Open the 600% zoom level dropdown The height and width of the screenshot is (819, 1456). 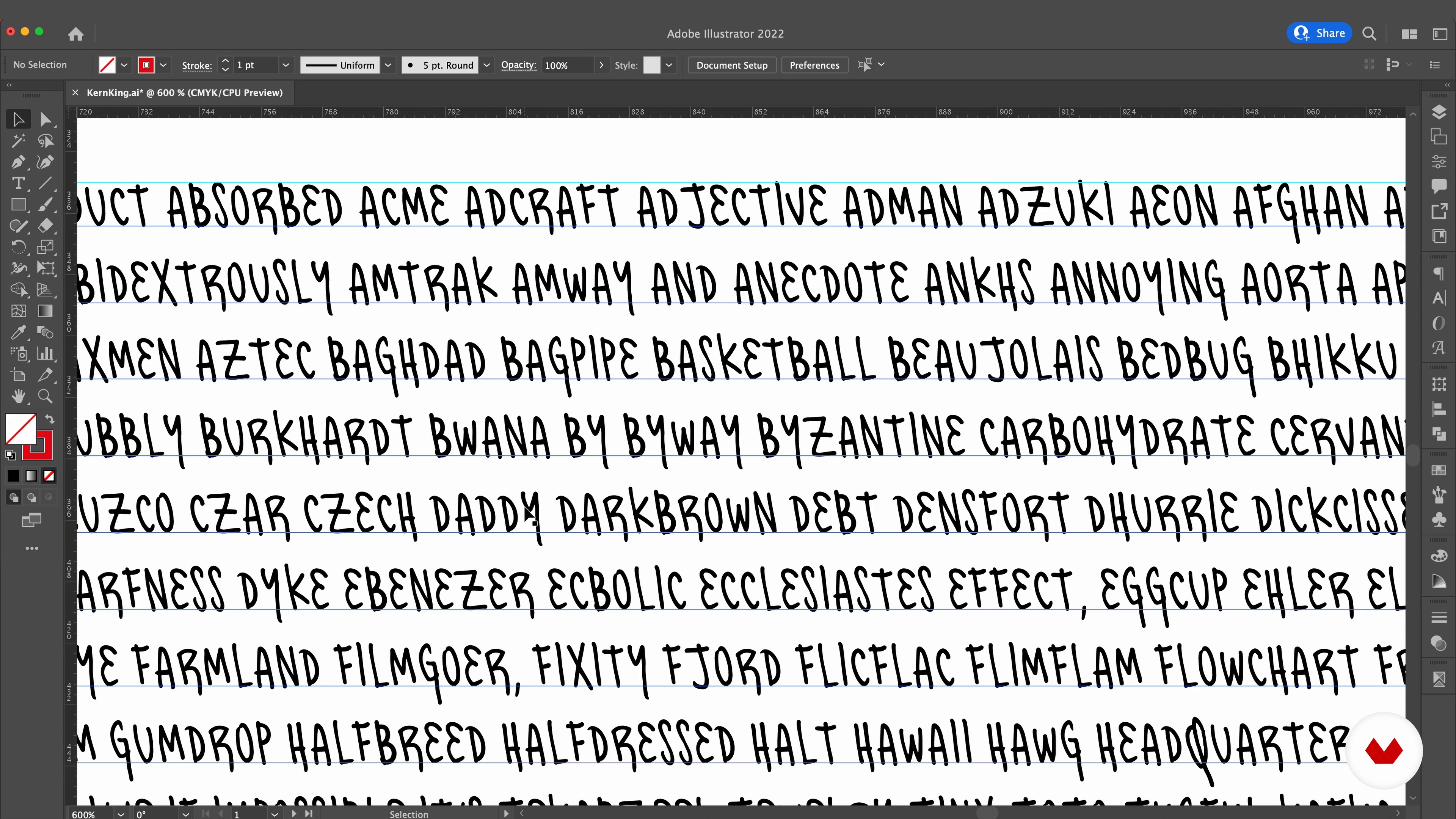[121, 814]
